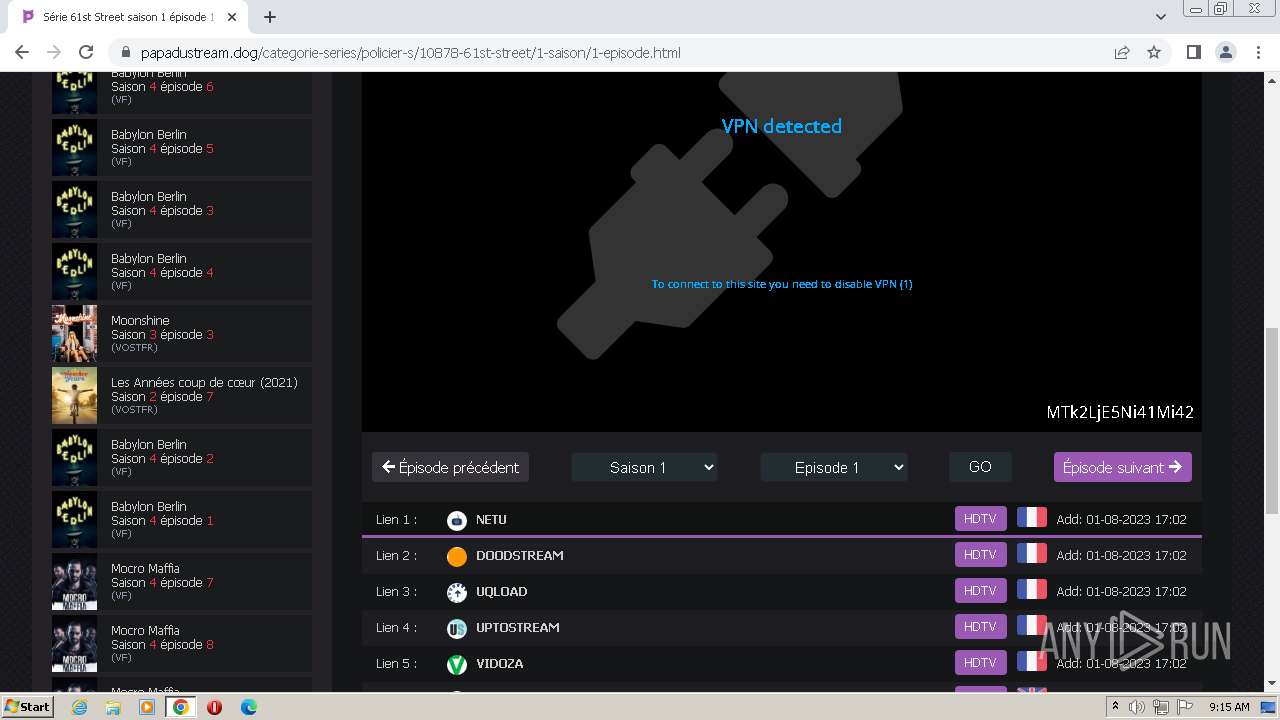Click the HDTV badge on the DOODSTREAM row
The height and width of the screenshot is (720, 1280).
pyautogui.click(x=980, y=555)
